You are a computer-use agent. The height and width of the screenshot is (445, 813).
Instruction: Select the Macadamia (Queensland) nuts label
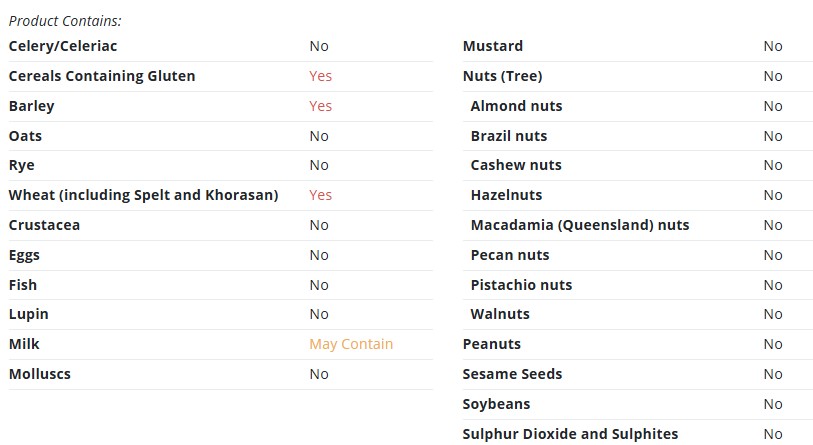coord(580,225)
